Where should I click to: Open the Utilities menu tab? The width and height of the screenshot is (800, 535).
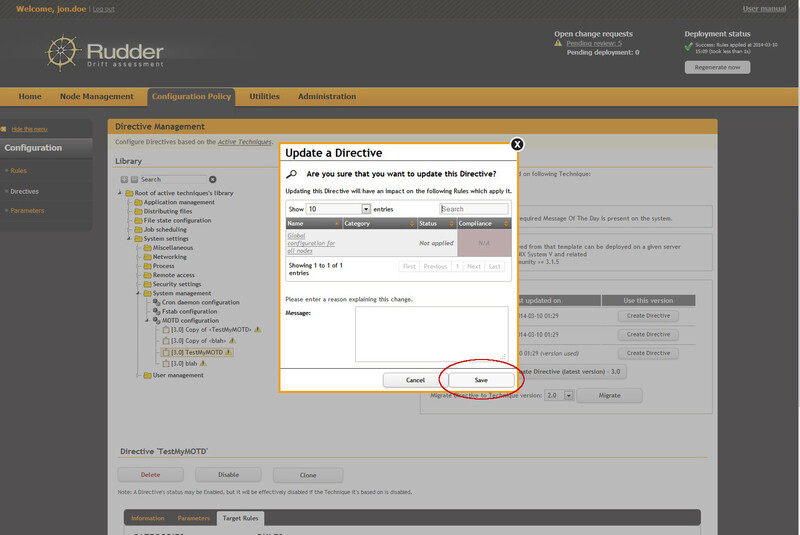(x=264, y=96)
